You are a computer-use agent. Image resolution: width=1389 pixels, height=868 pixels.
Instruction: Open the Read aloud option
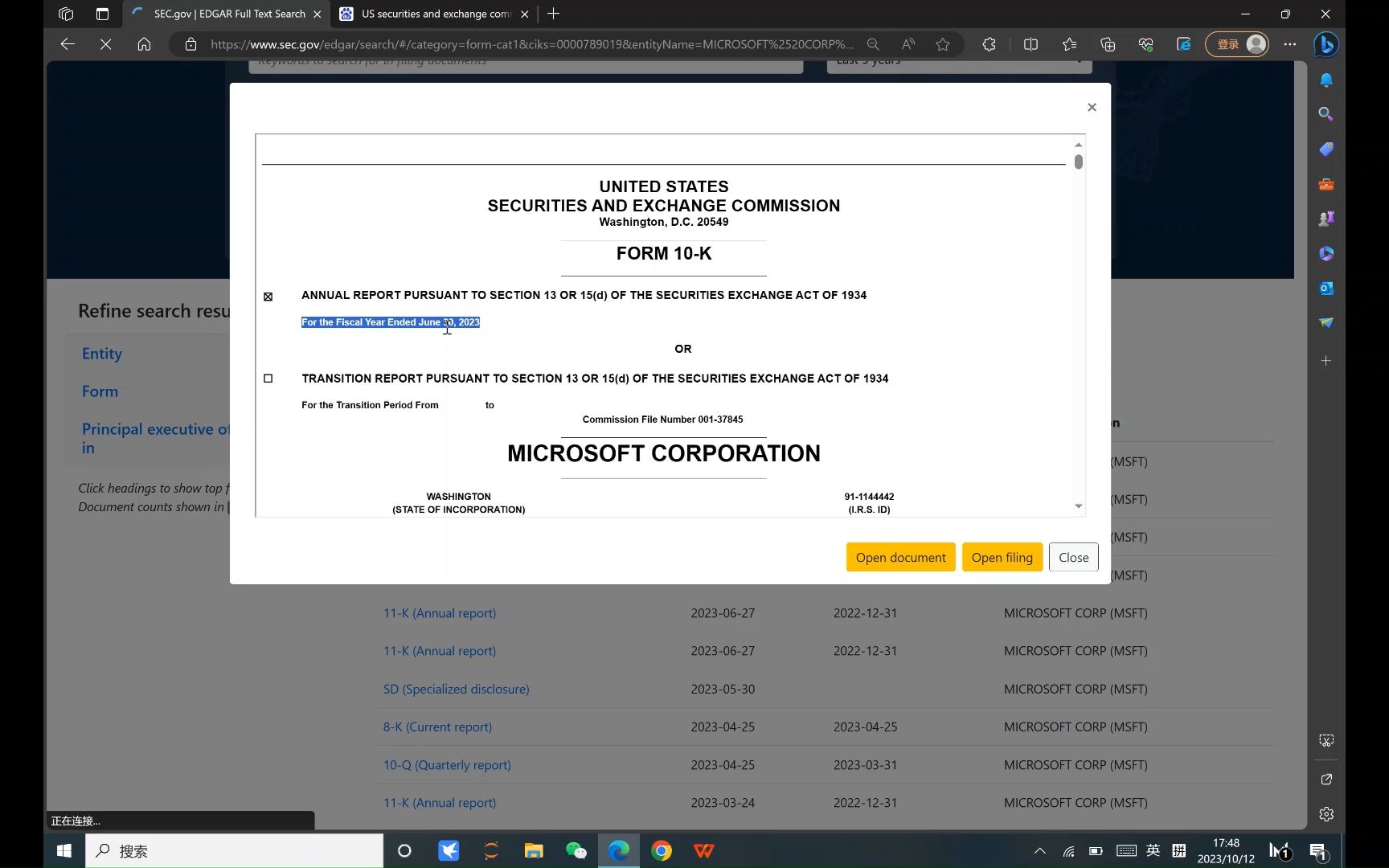click(x=908, y=44)
